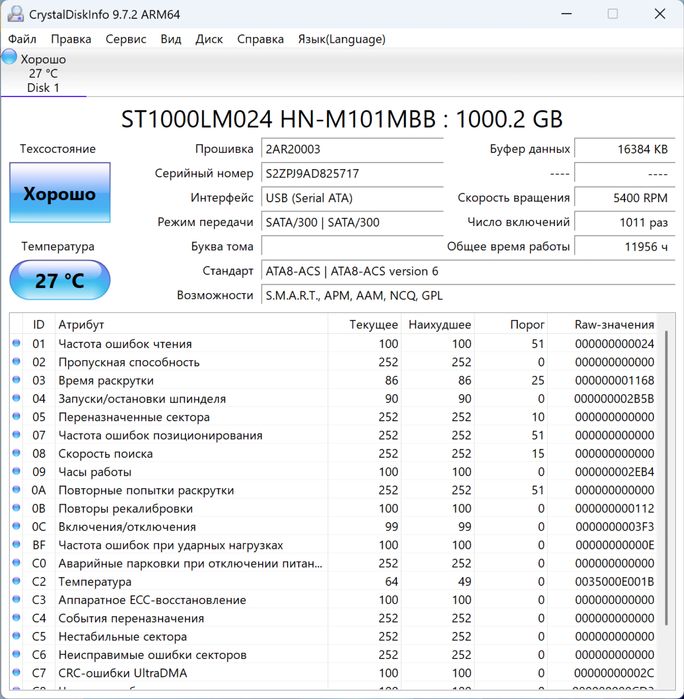This screenshot has height=699, width=684.
Task: Open the Правка menu
Action: click(x=71, y=39)
